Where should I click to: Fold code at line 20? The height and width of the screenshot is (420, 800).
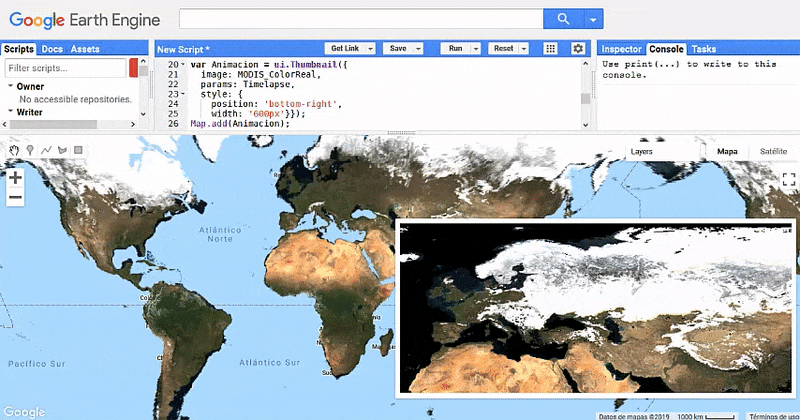click(183, 65)
